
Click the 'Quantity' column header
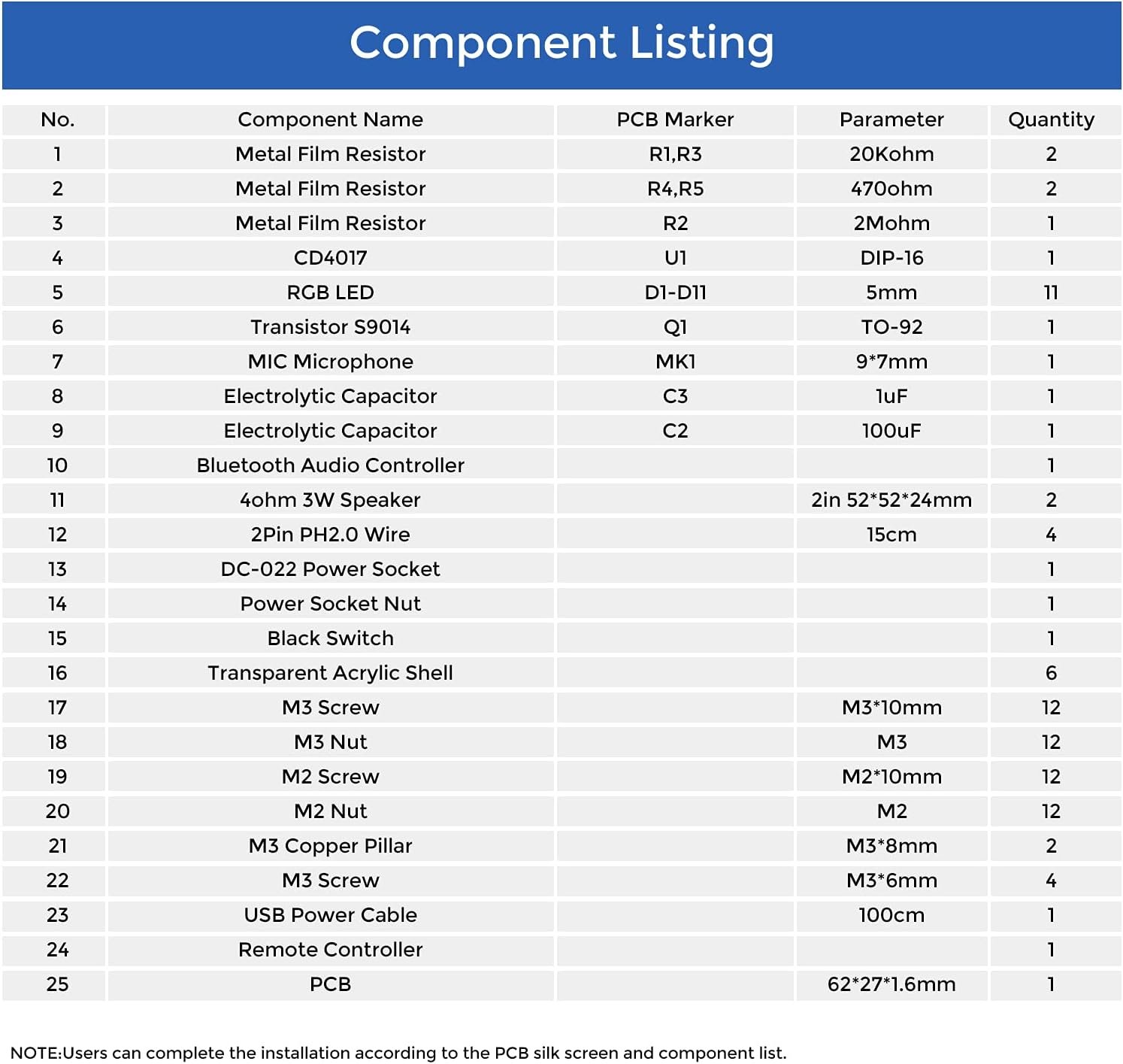1051,120
